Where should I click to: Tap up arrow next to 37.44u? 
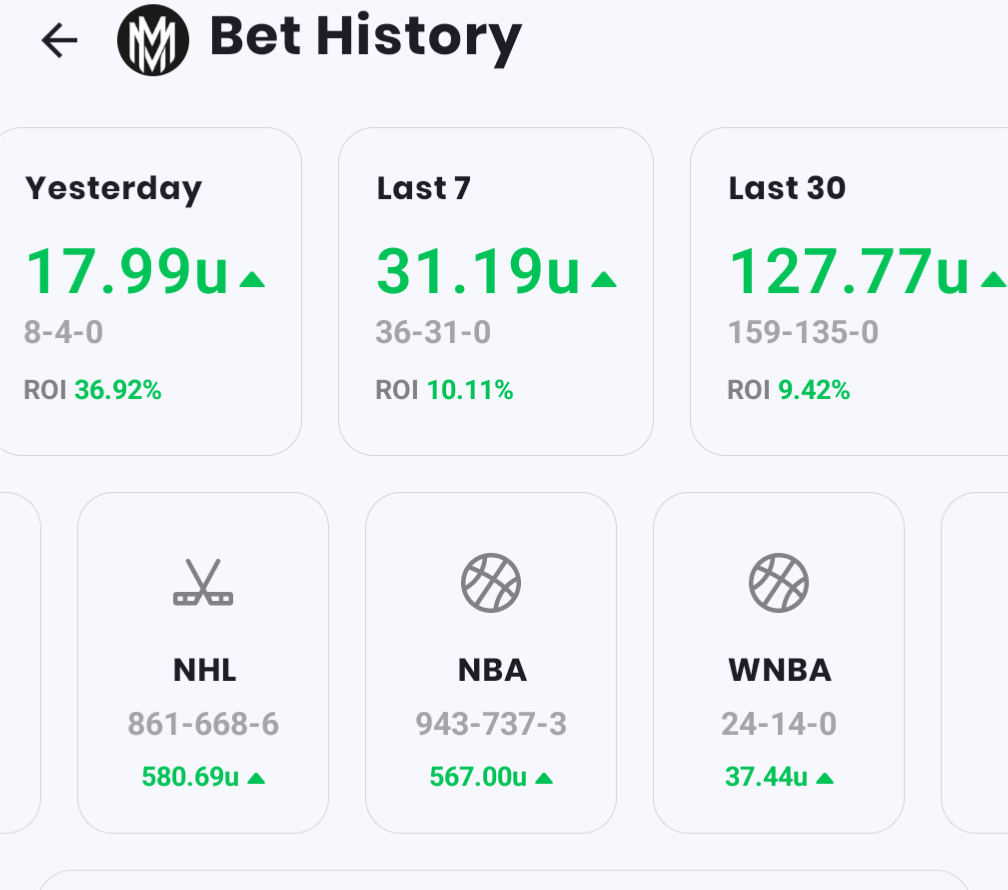pyautogui.click(x=825, y=778)
